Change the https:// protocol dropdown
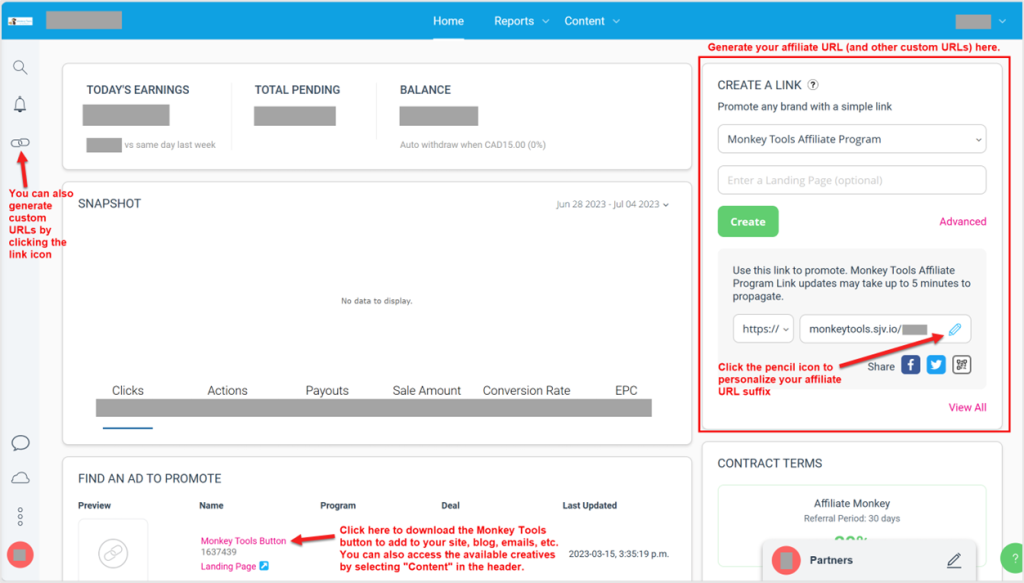 pyautogui.click(x=763, y=328)
